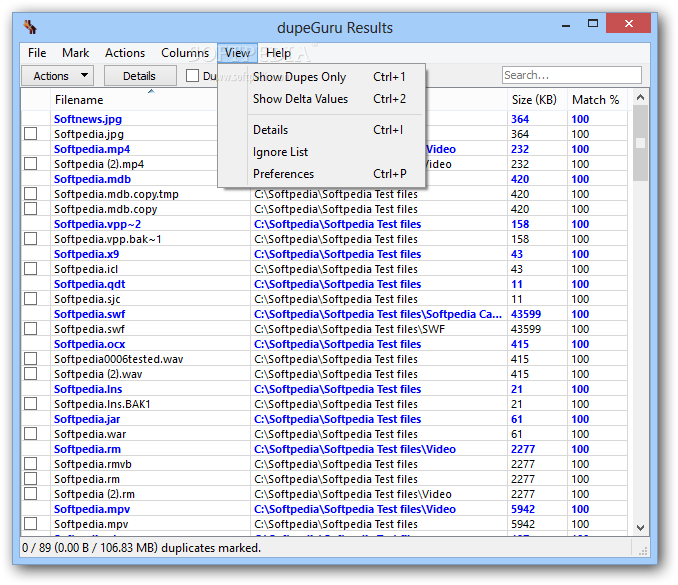Mark the Softpedia.rmvb checkbox
This screenshot has width=678, height=585.
[31, 464]
